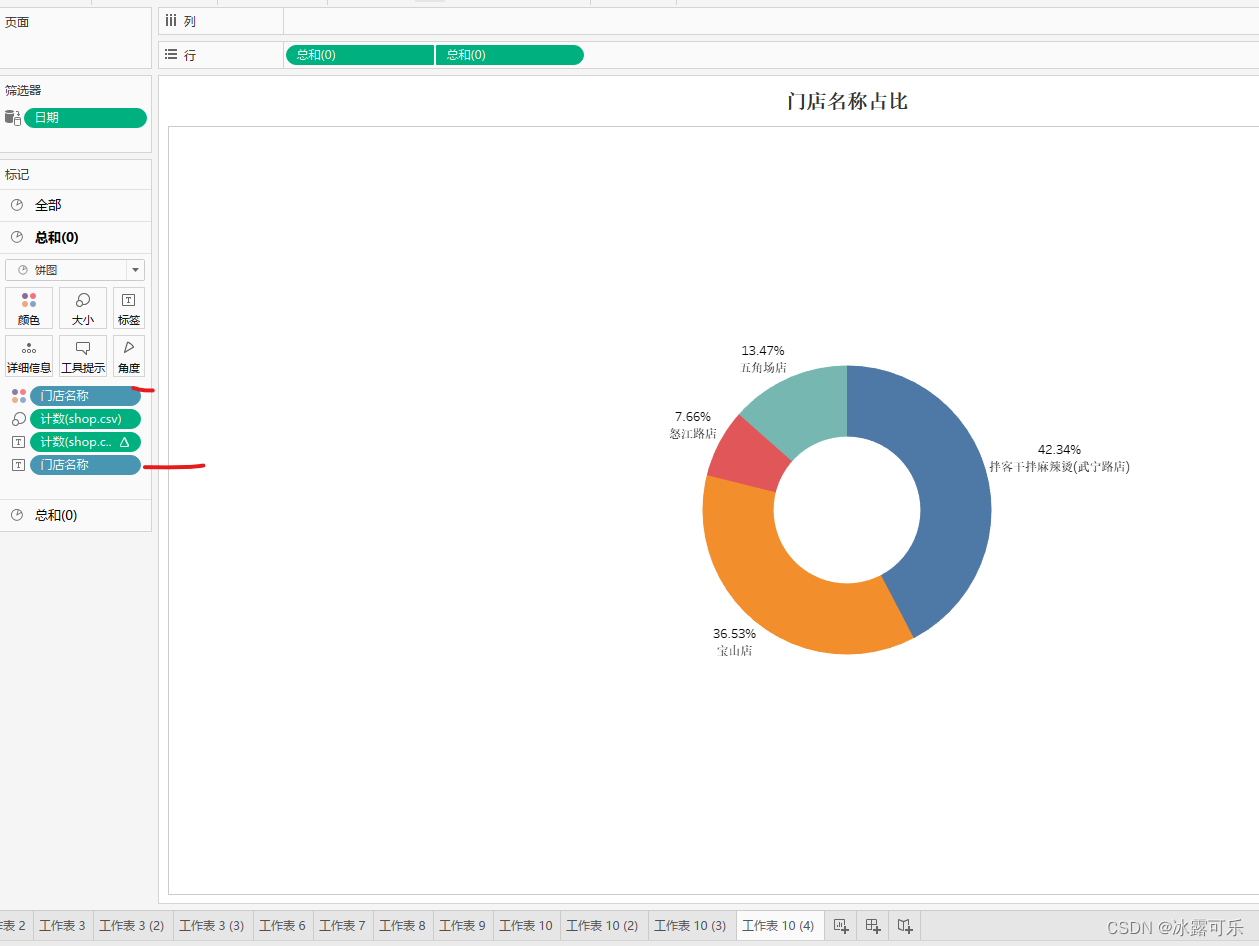
Task: Switch to 工作表 7 tab
Action: click(x=343, y=926)
